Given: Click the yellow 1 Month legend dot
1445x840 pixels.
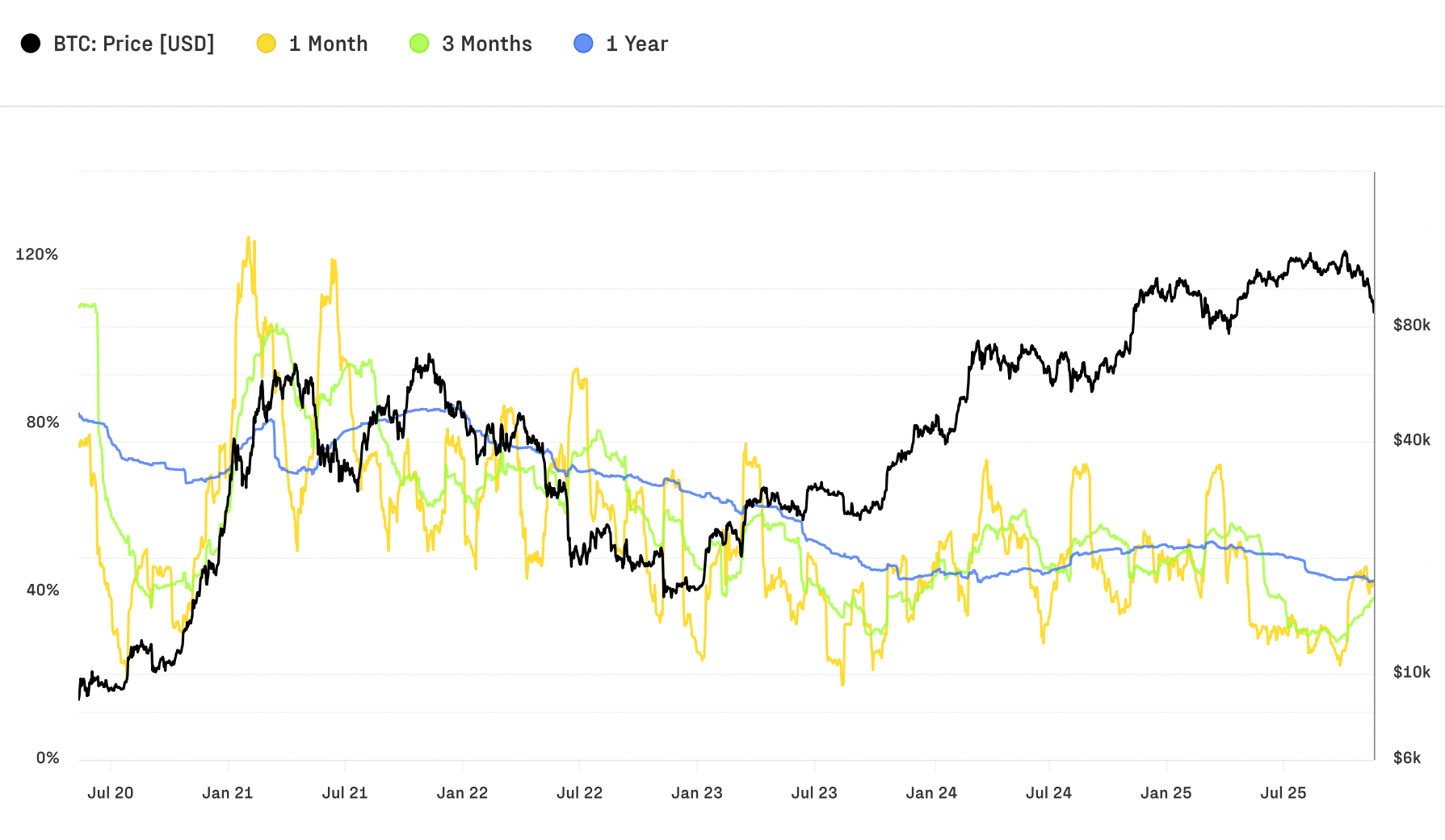Looking at the screenshot, I should pos(266,44).
